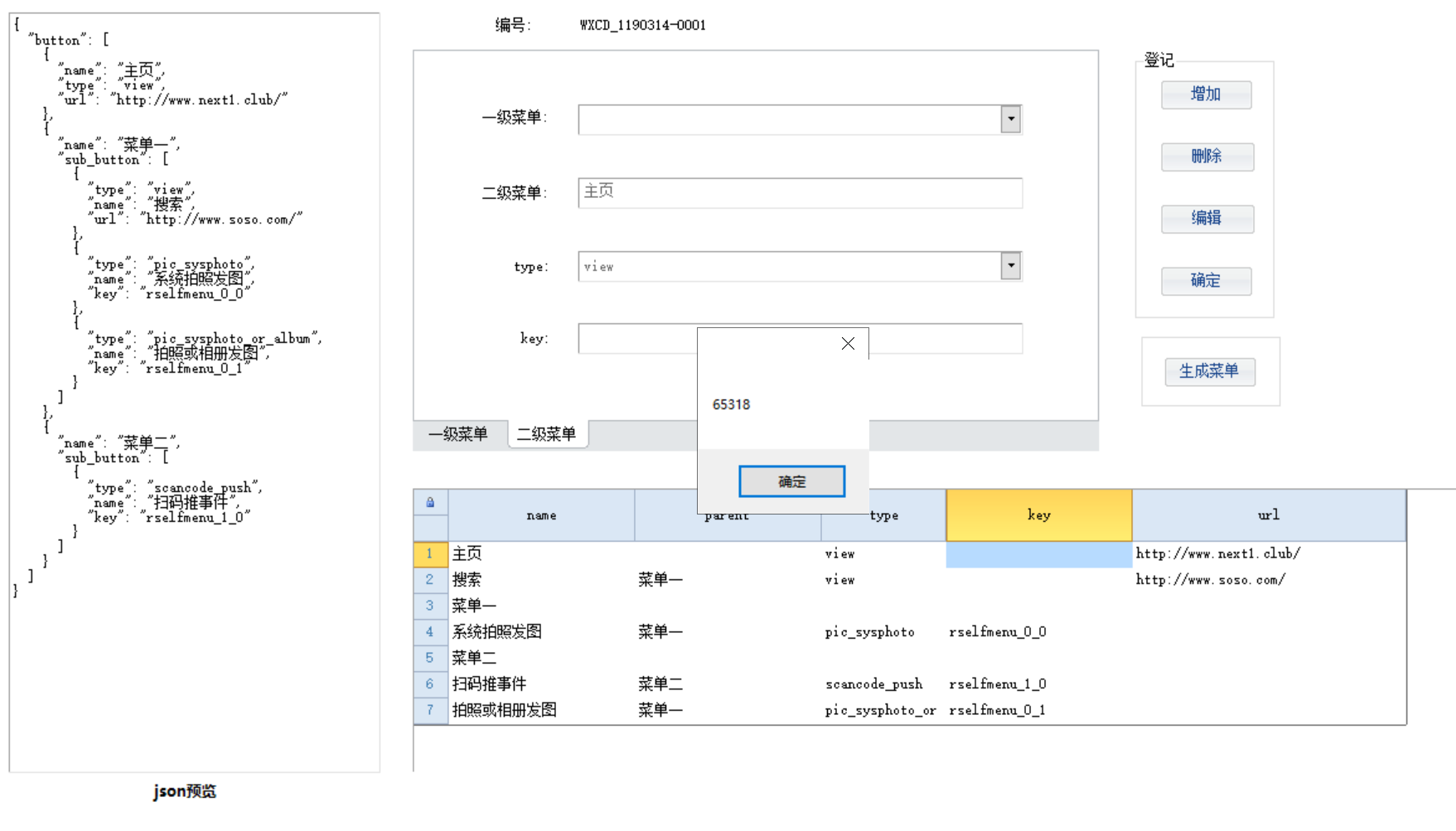The width and height of the screenshot is (1456, 831).
Task: Expand the type dropdown list
Action: (x=1010, y=266)
